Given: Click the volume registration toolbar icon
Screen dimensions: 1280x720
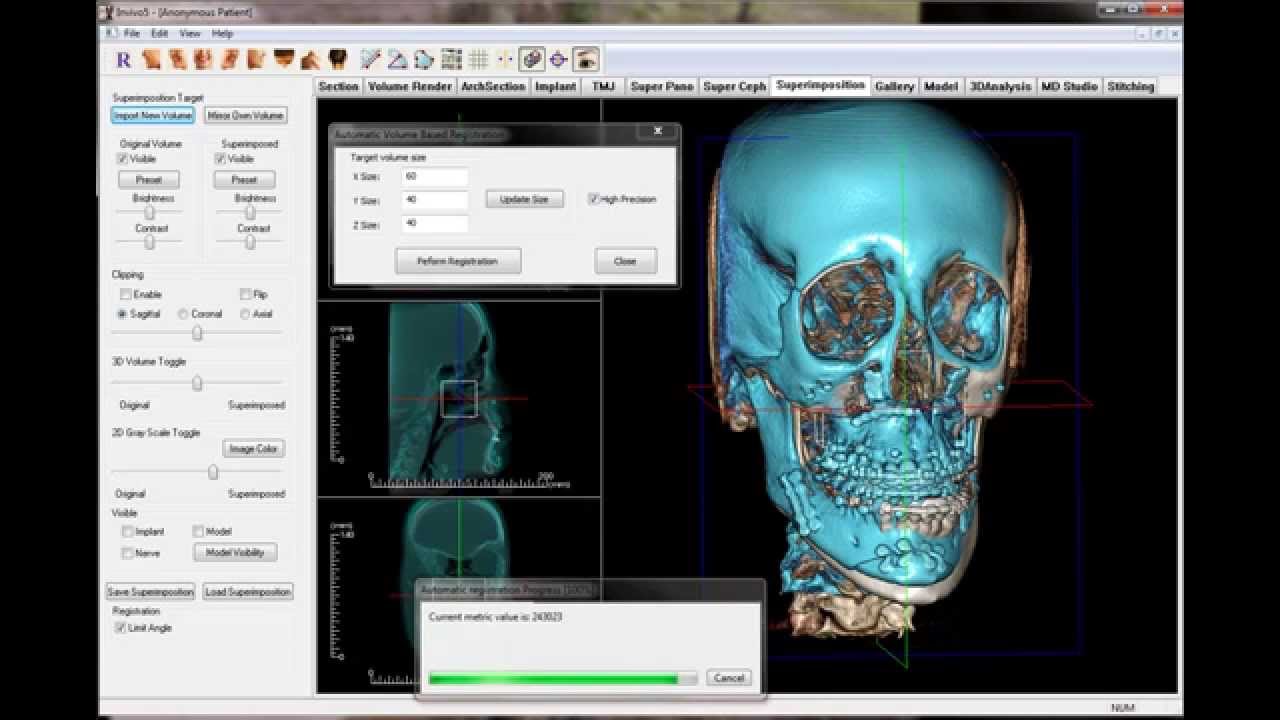Looking at the screenshot, I should [532, 60].
